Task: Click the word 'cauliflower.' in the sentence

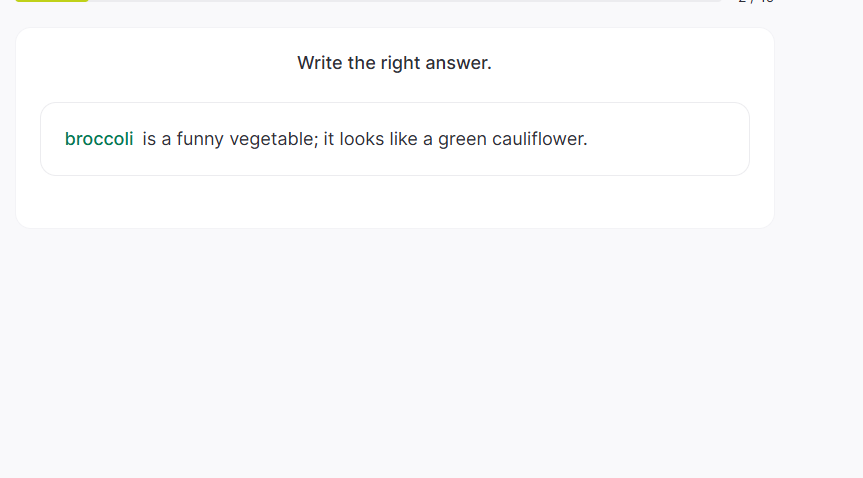Action: [540, 139]
